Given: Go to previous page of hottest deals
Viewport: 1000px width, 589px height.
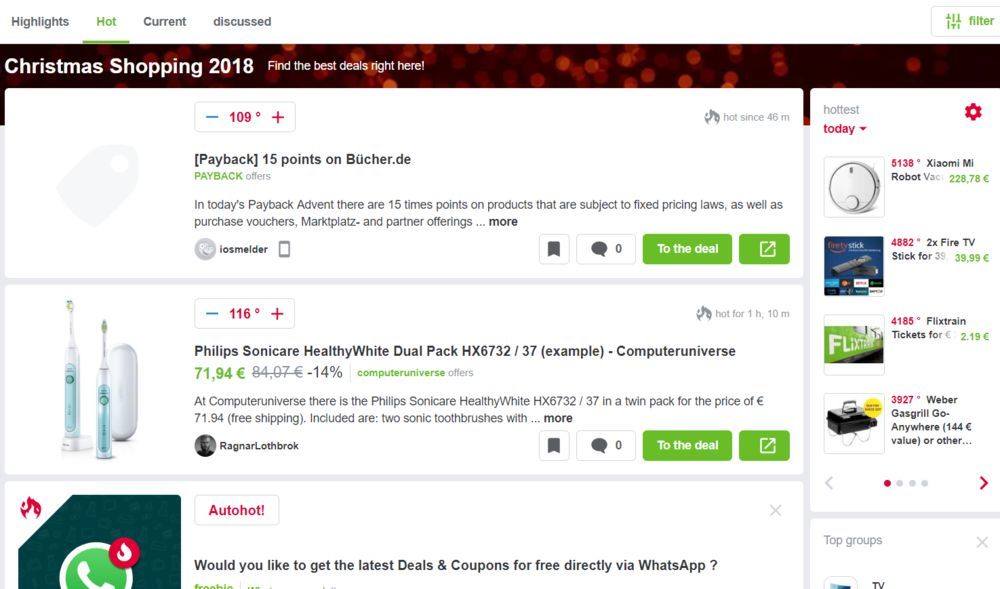Looking at the screenshot, I should coord(829,483).
